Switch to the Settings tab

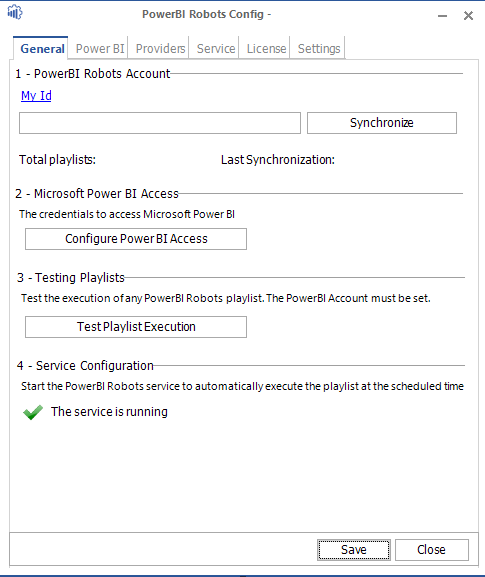pos(319,49)
